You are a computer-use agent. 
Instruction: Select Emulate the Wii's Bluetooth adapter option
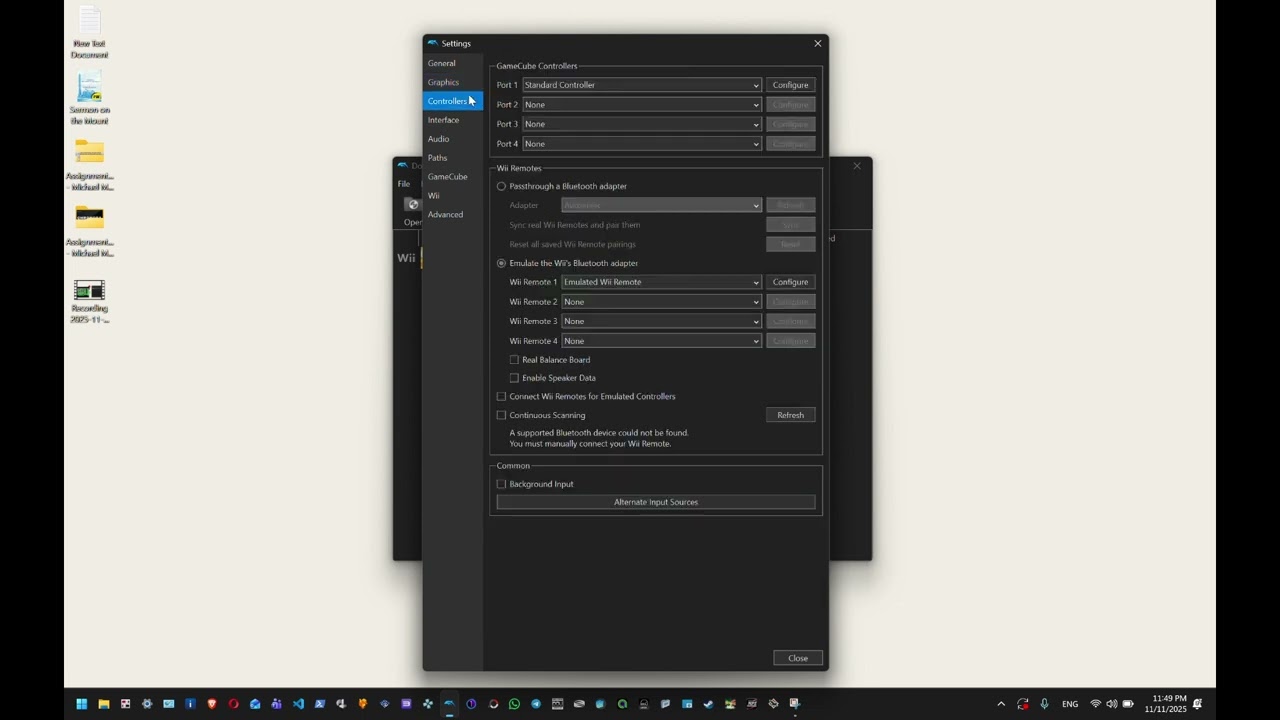coord(567,263)
